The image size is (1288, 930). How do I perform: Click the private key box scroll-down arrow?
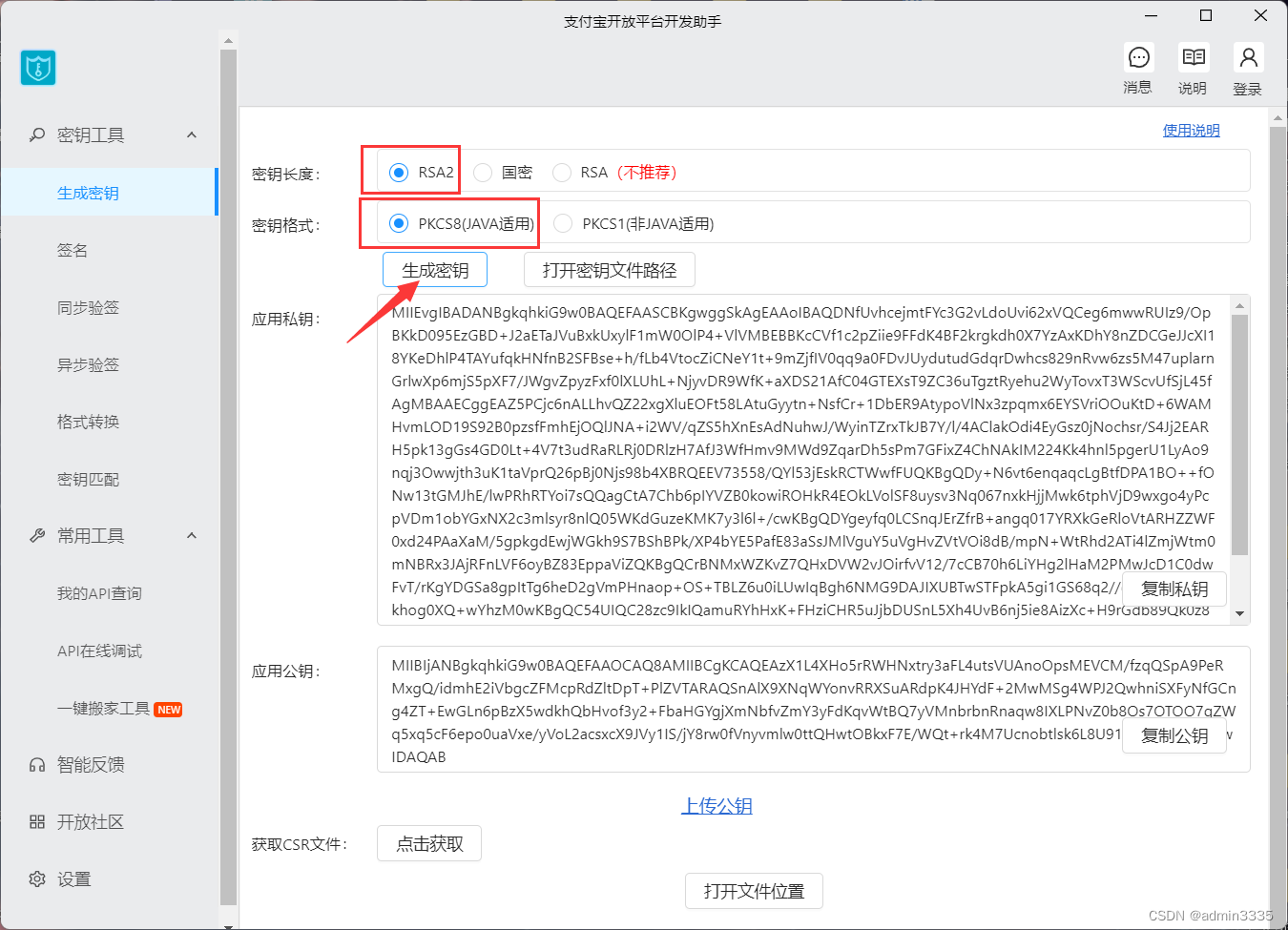(1239, 613)
